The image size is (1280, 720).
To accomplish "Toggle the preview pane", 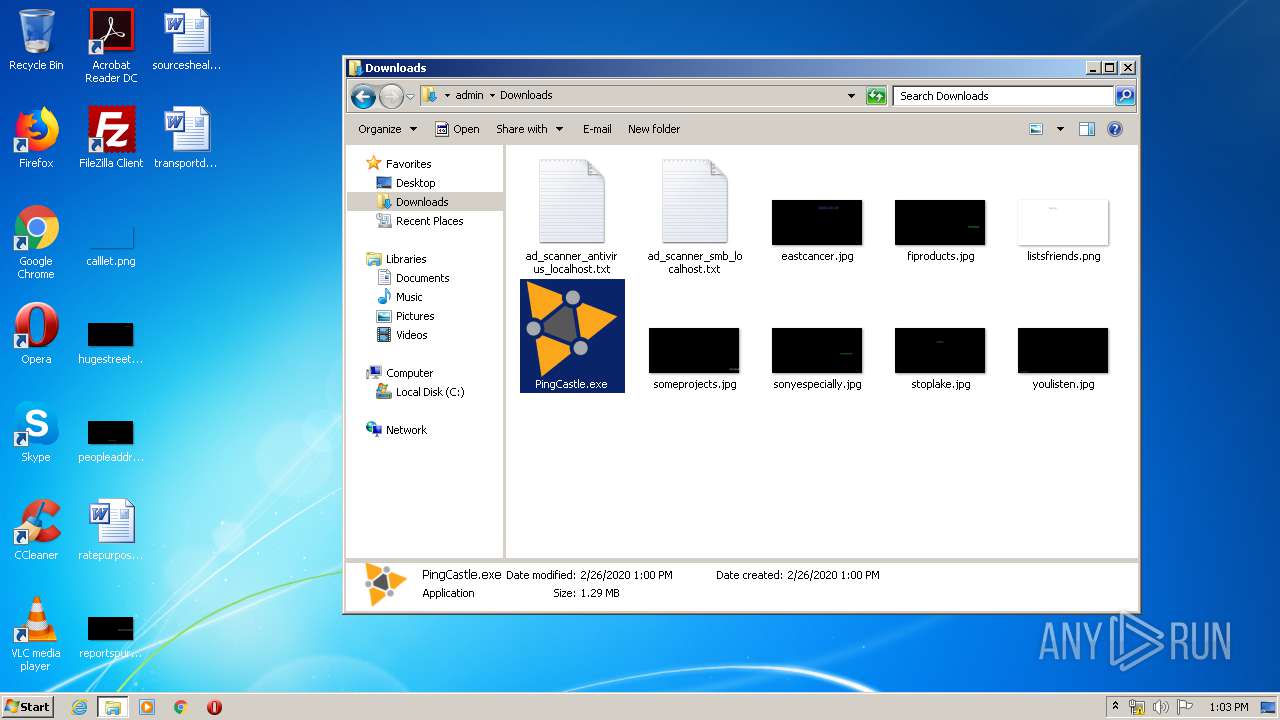I will pos(1087,129).
